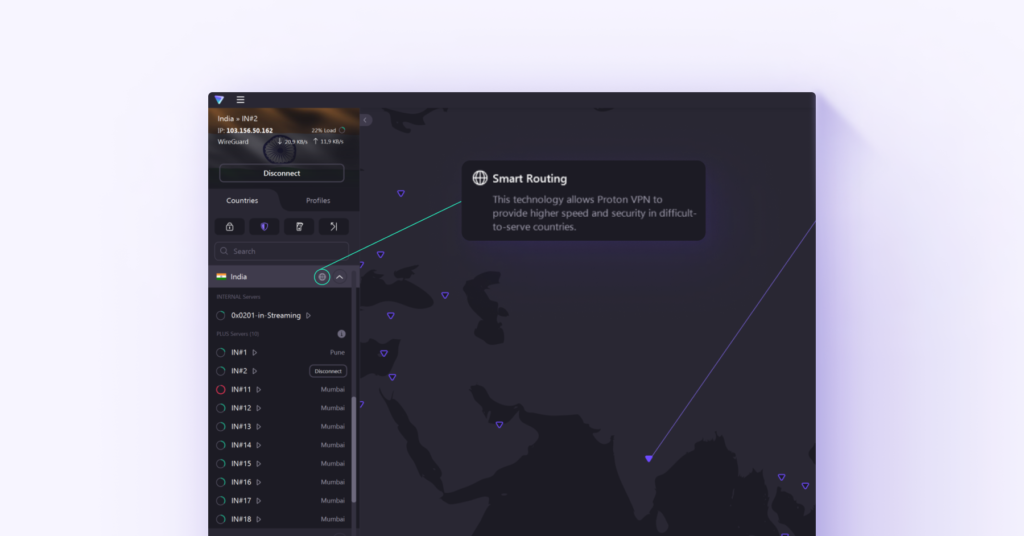This screenshot has width=1024, height=536.
Task: Click the PLUS Servers (10) header
Action: point(238,334)
